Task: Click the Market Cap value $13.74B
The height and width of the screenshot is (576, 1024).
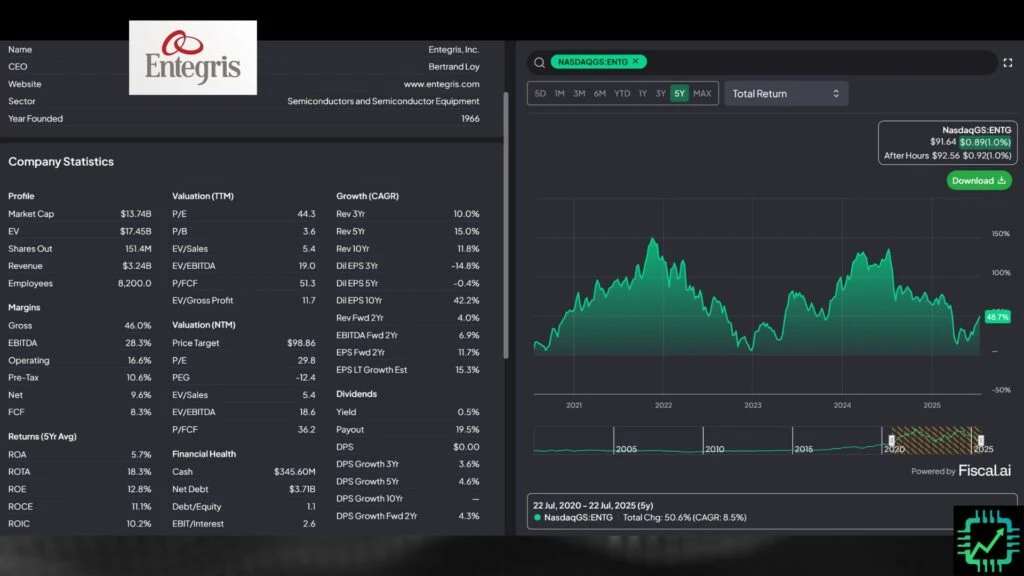Action: [x=136, y=214]
